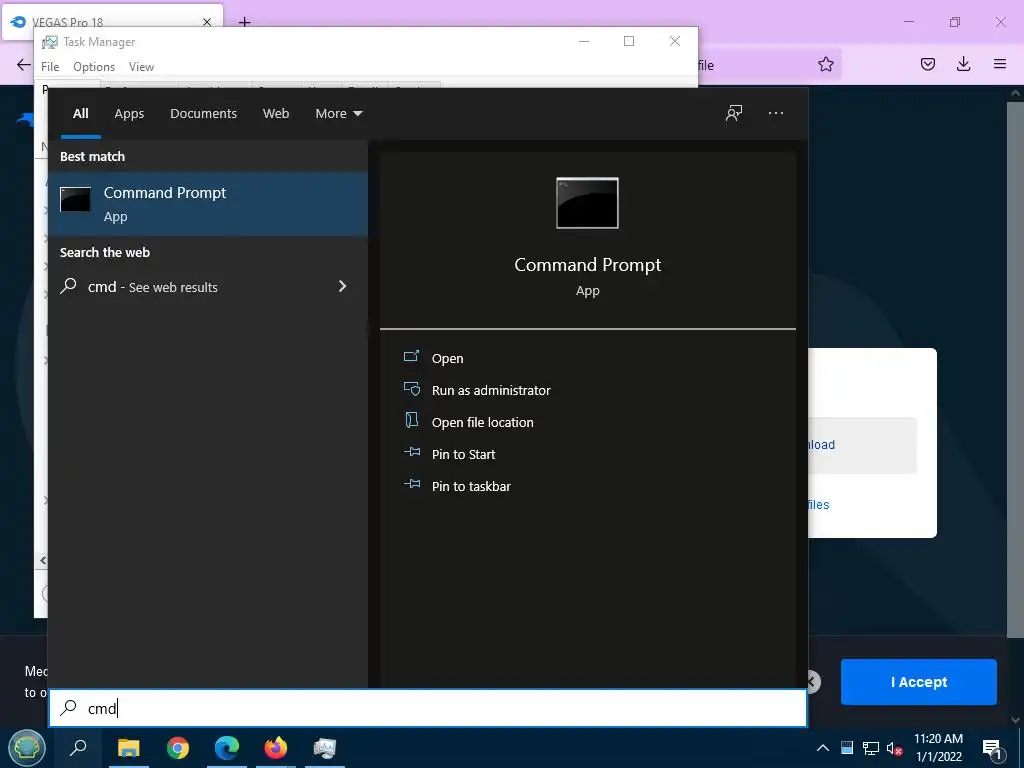Viewport: 1024px width, 768px height.
Task: Open the search options ellipsis menu
Action: pyautogui.click(x=776, y=113)
